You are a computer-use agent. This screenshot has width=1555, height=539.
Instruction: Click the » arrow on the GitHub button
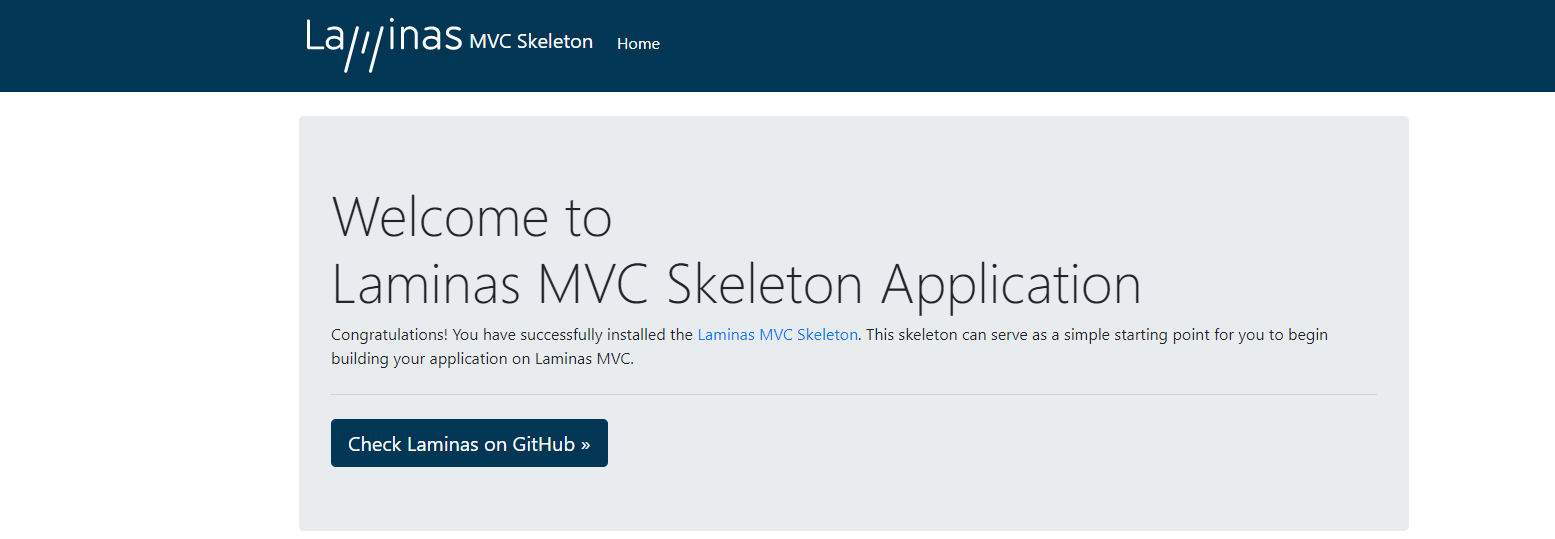585,444
